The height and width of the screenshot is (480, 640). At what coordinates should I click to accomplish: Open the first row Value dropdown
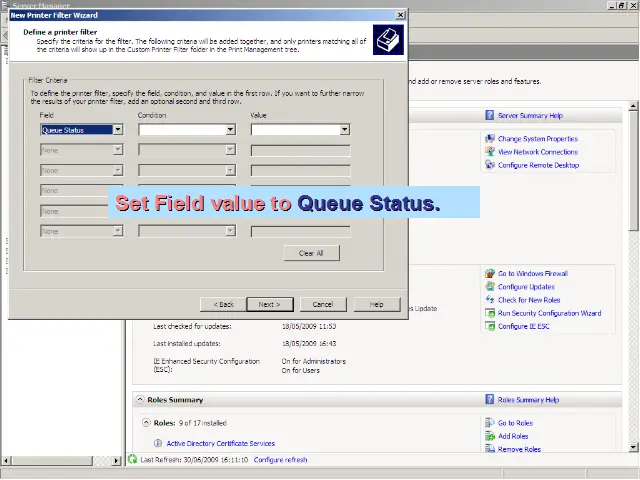pos(344,129)
